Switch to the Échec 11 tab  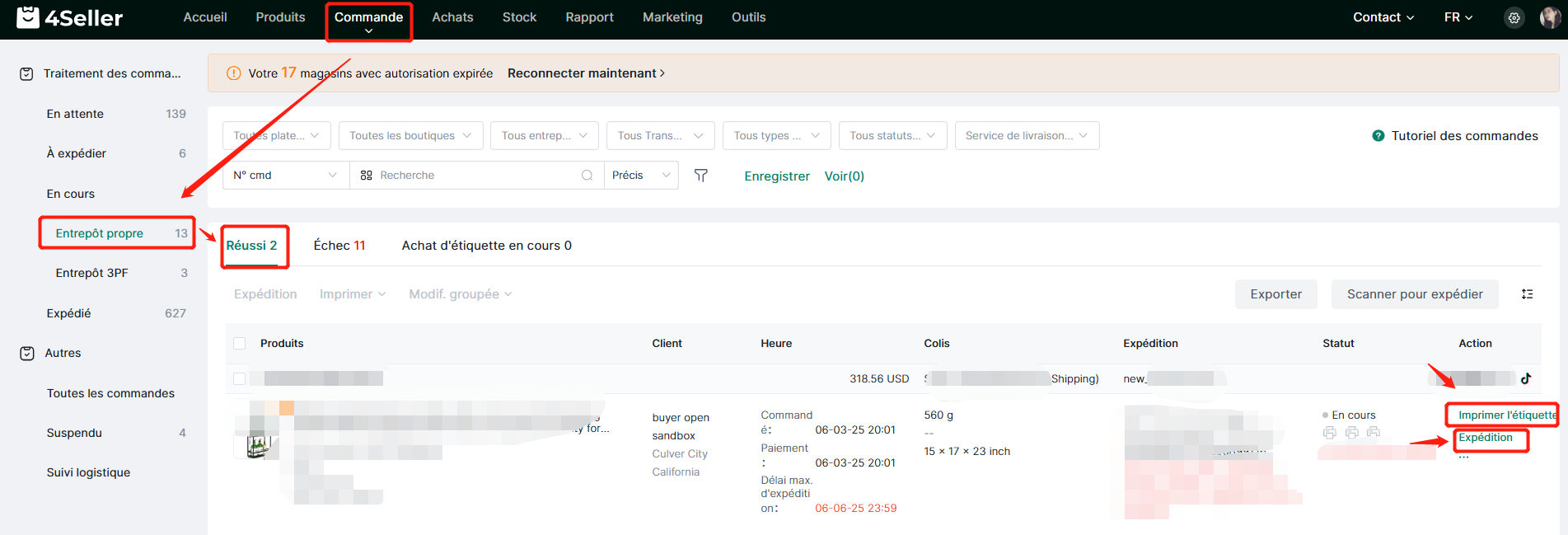point(339,246)
